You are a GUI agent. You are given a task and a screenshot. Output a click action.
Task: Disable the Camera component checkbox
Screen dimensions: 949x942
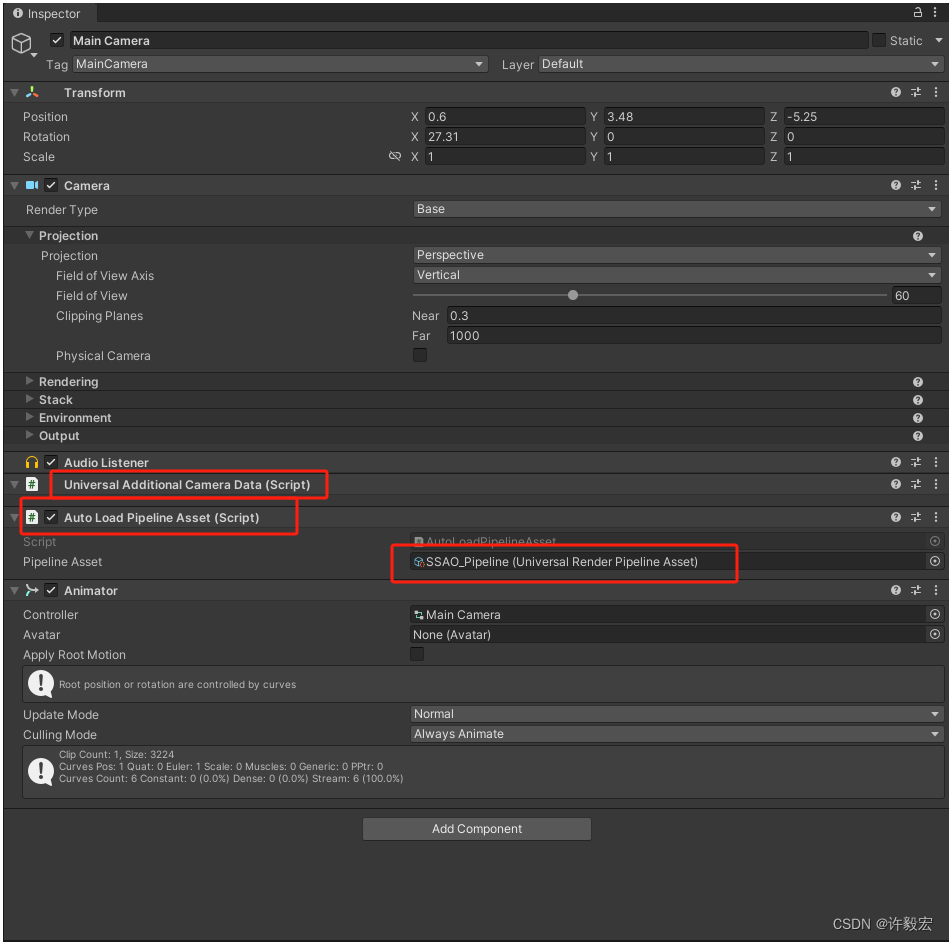[51, 185]
